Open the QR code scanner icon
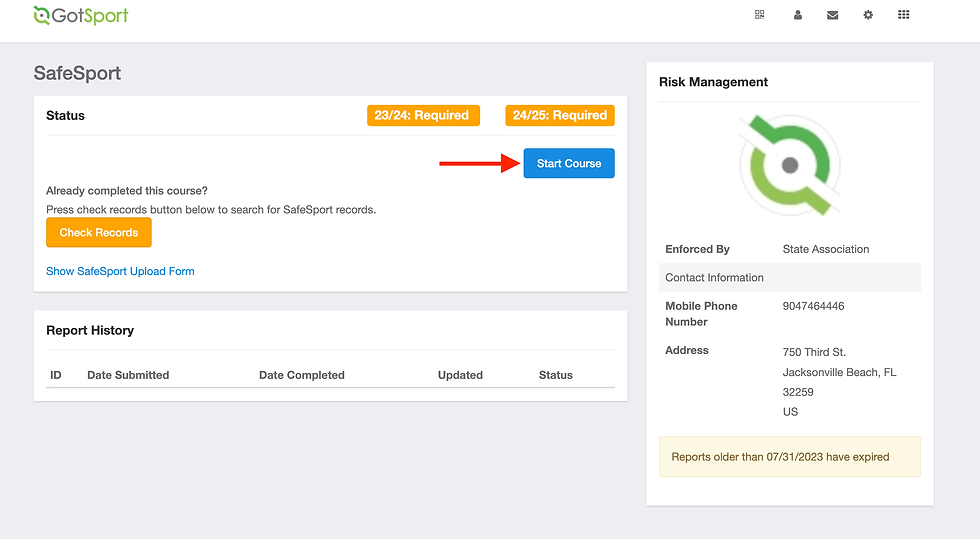This screenshot has height=539, width=980. pyautogui.click(x=760, y=15)
